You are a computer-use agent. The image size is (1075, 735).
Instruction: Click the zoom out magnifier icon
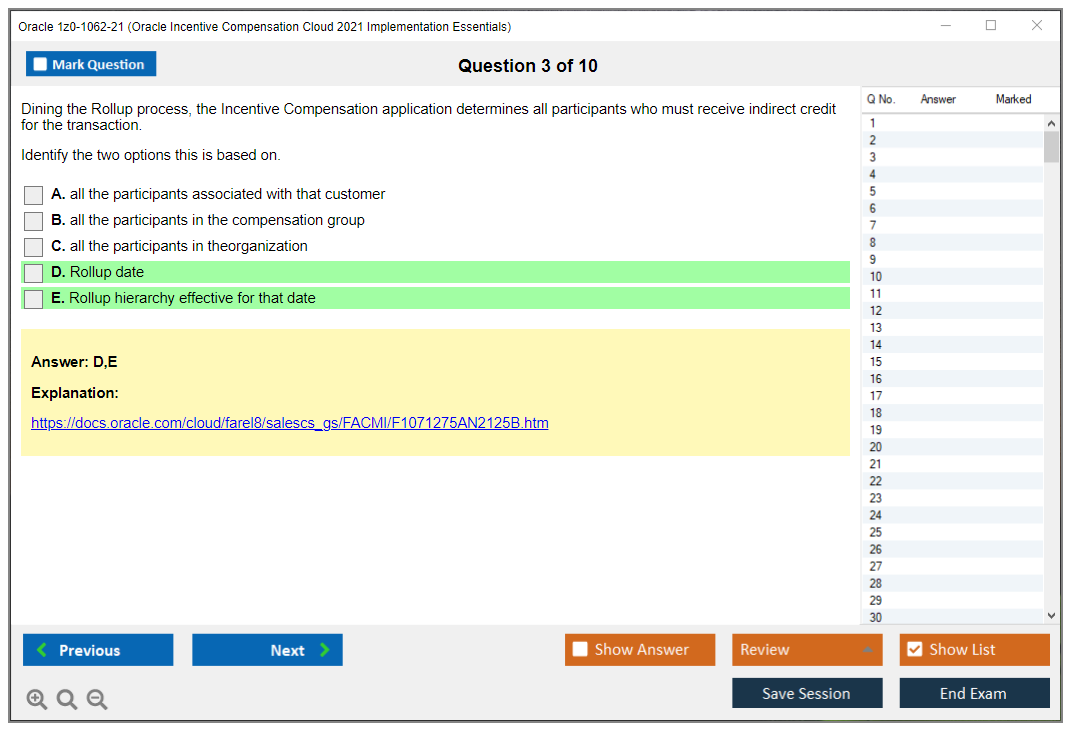pos(96,699)
